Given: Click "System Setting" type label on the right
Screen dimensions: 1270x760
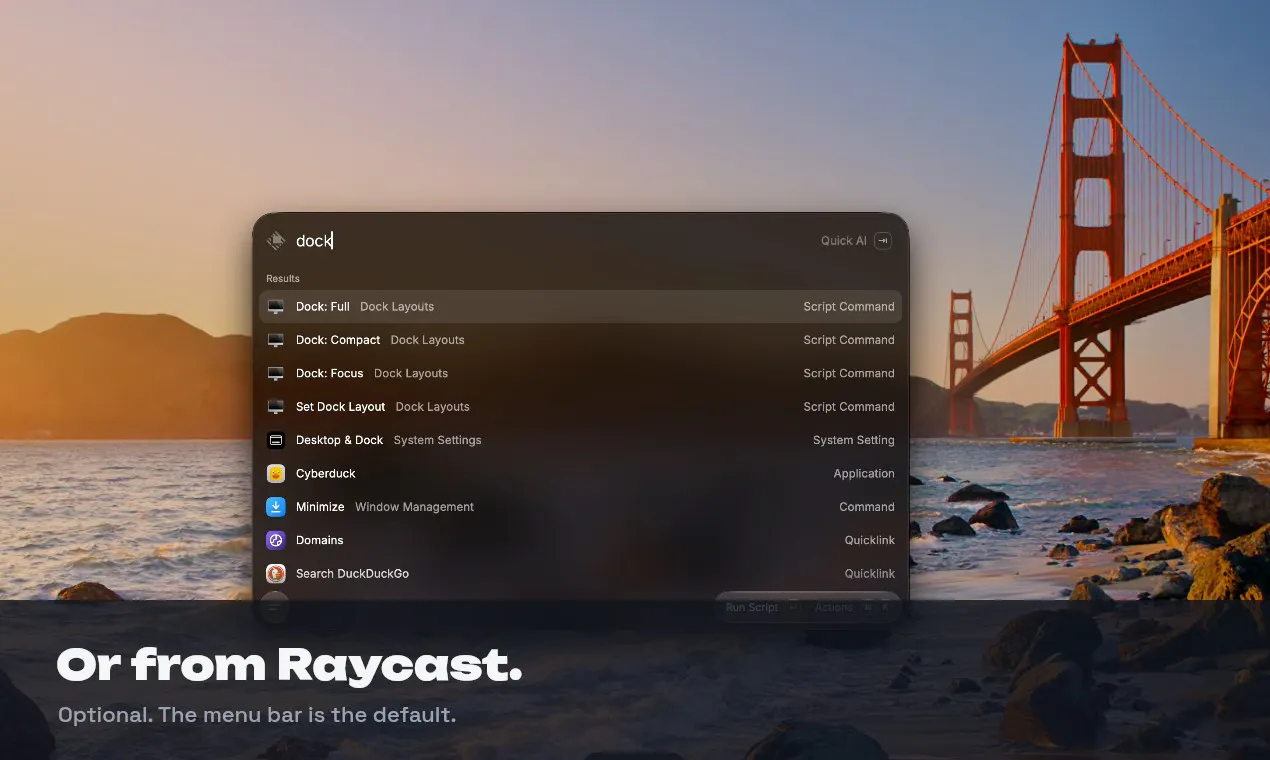Looking at the screenshot, I should click(854, 440).
